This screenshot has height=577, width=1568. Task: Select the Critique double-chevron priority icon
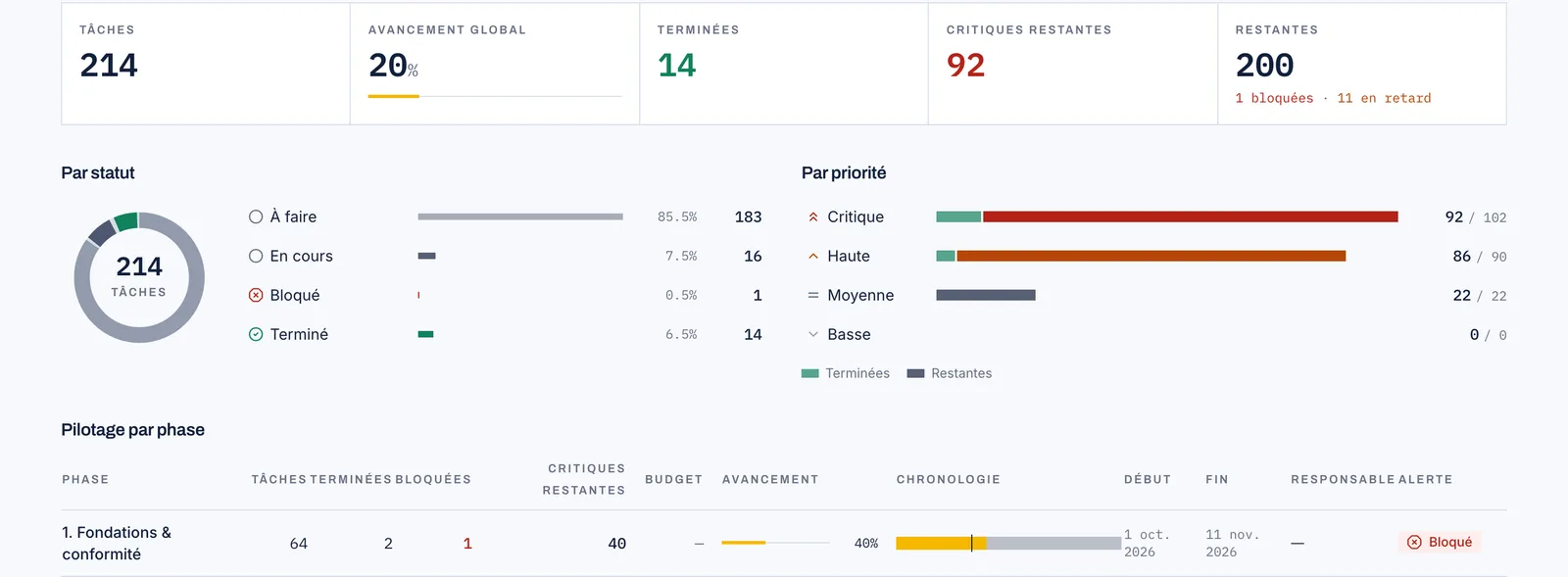pos(812,217)
